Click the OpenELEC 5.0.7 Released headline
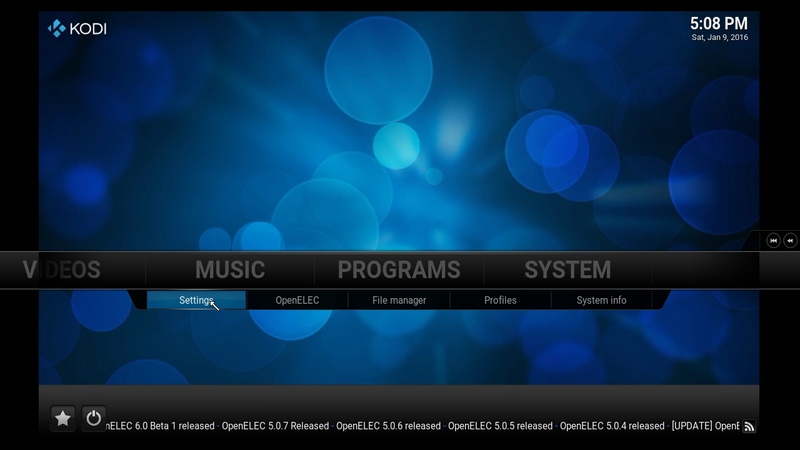The height and width of the screenshot is (450, 800). coord(275,426)
